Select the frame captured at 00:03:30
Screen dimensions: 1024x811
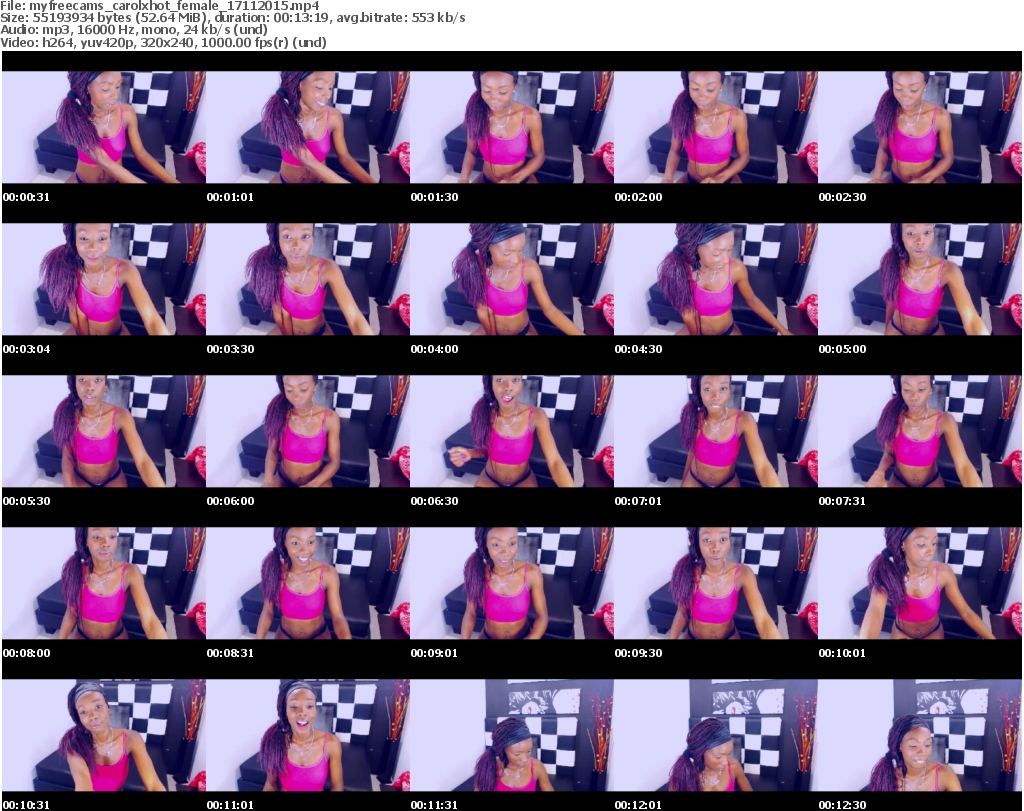308,279
